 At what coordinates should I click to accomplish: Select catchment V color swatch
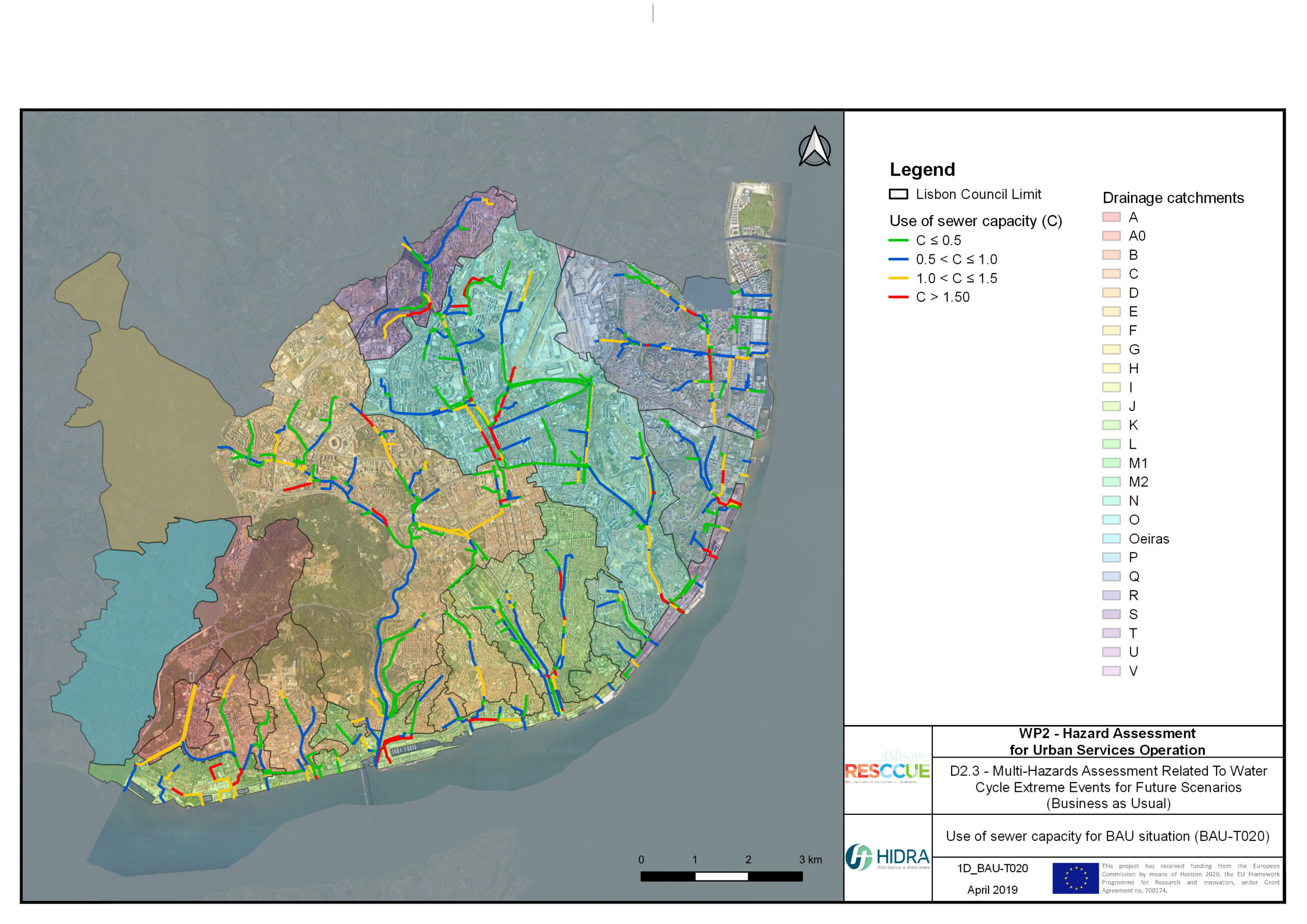tap(1111, 671)
